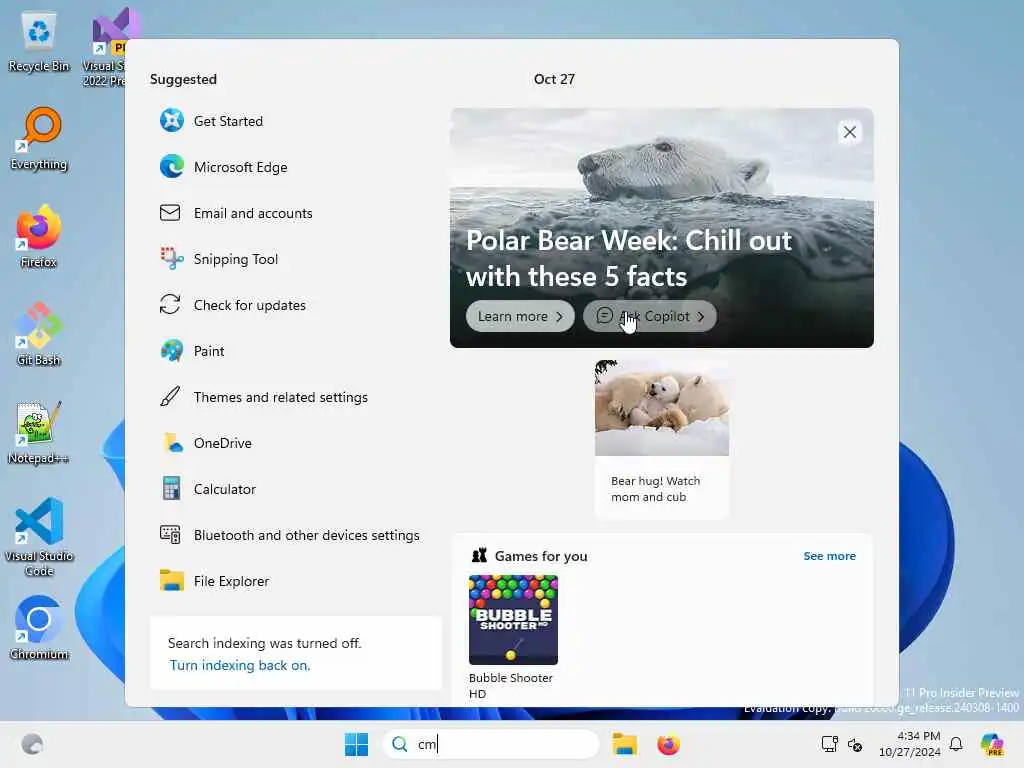
Task: Select Visual Studio Code desktop shortcut
Action: (x=39, y=537)
